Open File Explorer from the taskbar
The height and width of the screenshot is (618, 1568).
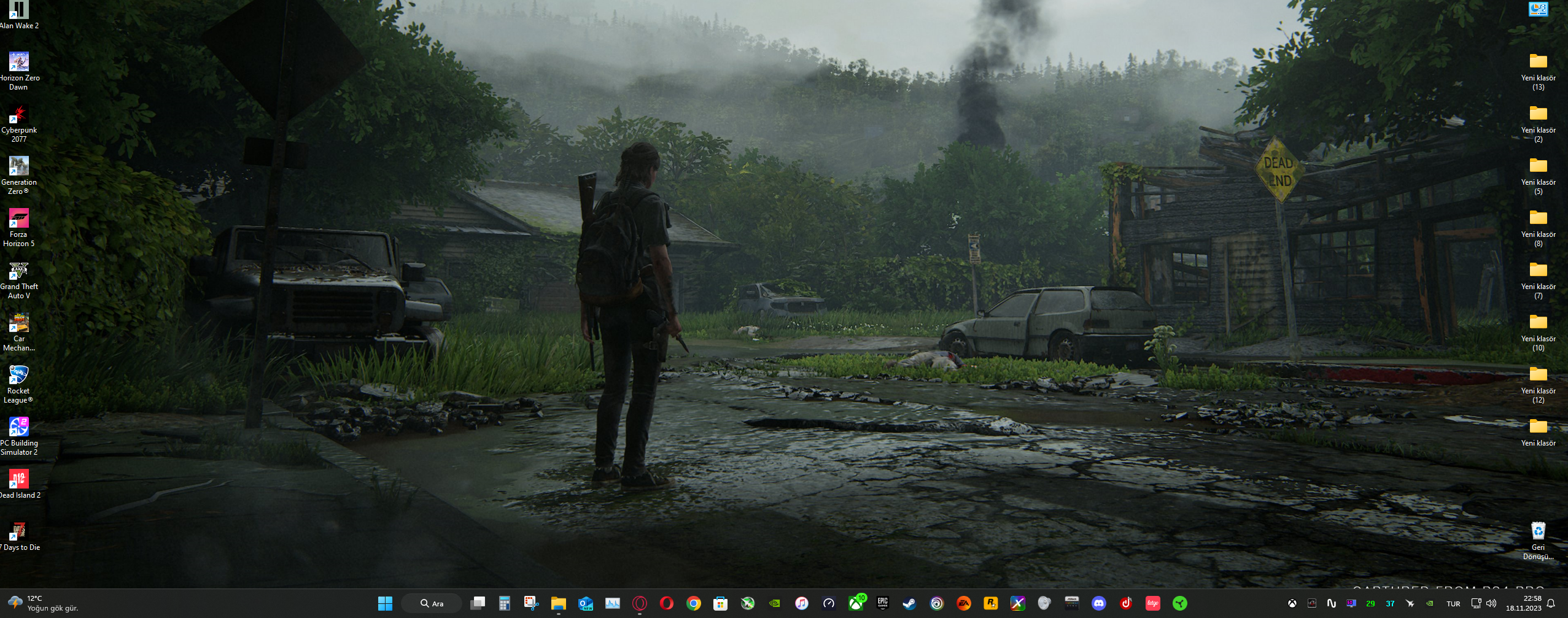(x=558, y=603)
